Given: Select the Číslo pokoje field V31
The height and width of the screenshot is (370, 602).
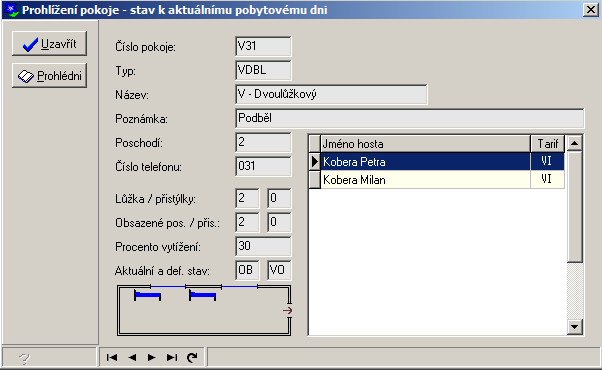Looking at the screenshot, I should click(x=263, y=46).
